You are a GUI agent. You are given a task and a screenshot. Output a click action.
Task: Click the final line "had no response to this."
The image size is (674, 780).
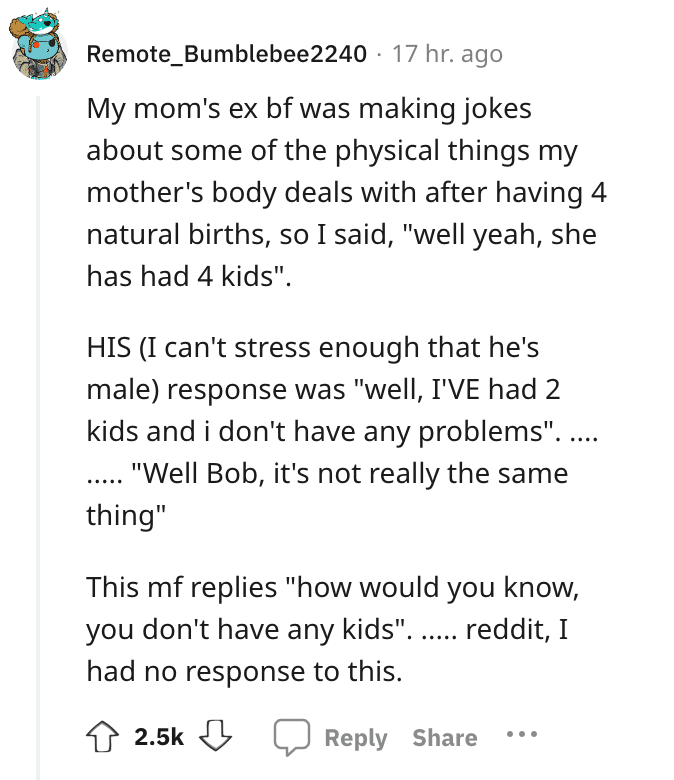[244, 671]
